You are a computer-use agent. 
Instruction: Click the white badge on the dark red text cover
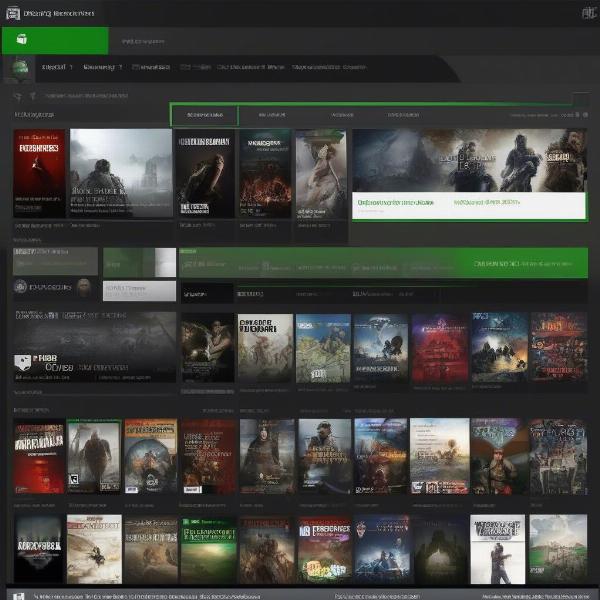[x=192, y=489]
